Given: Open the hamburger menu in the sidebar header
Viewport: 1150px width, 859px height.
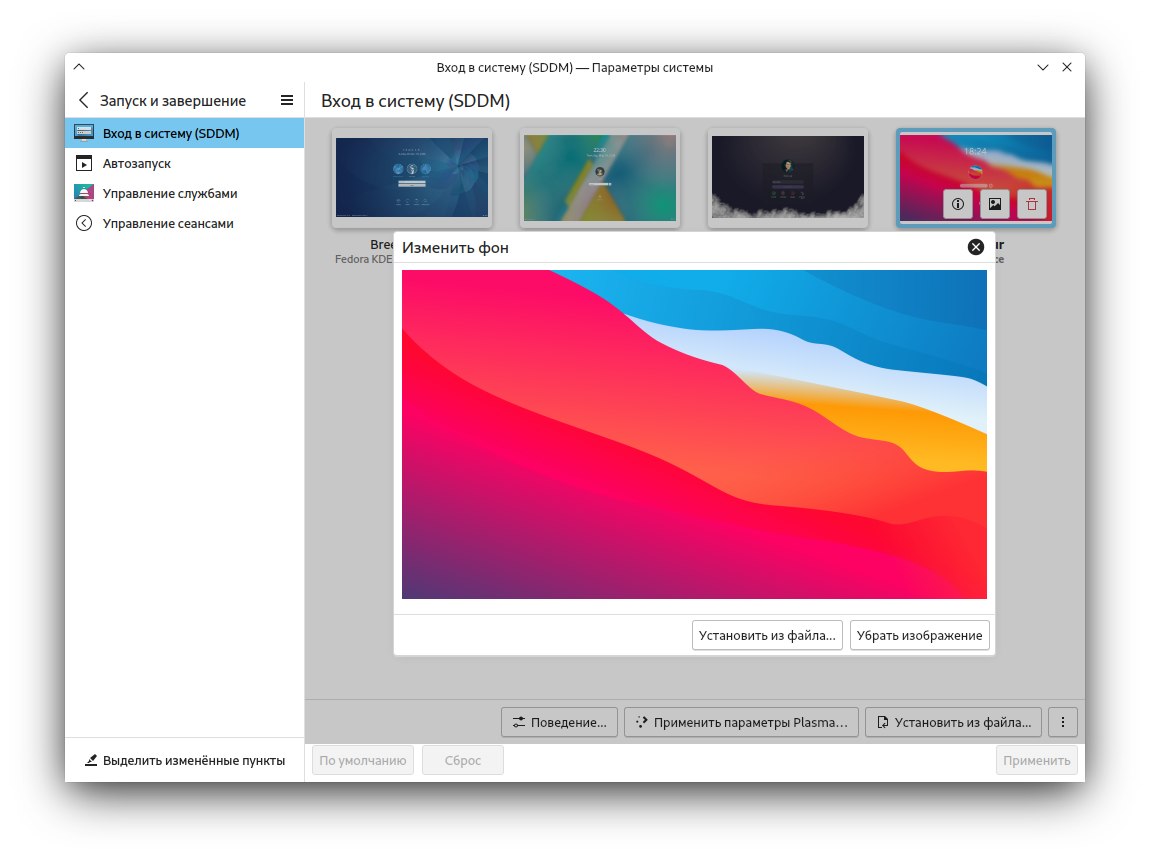Looking at the screenshot, I should coord(287,100).
